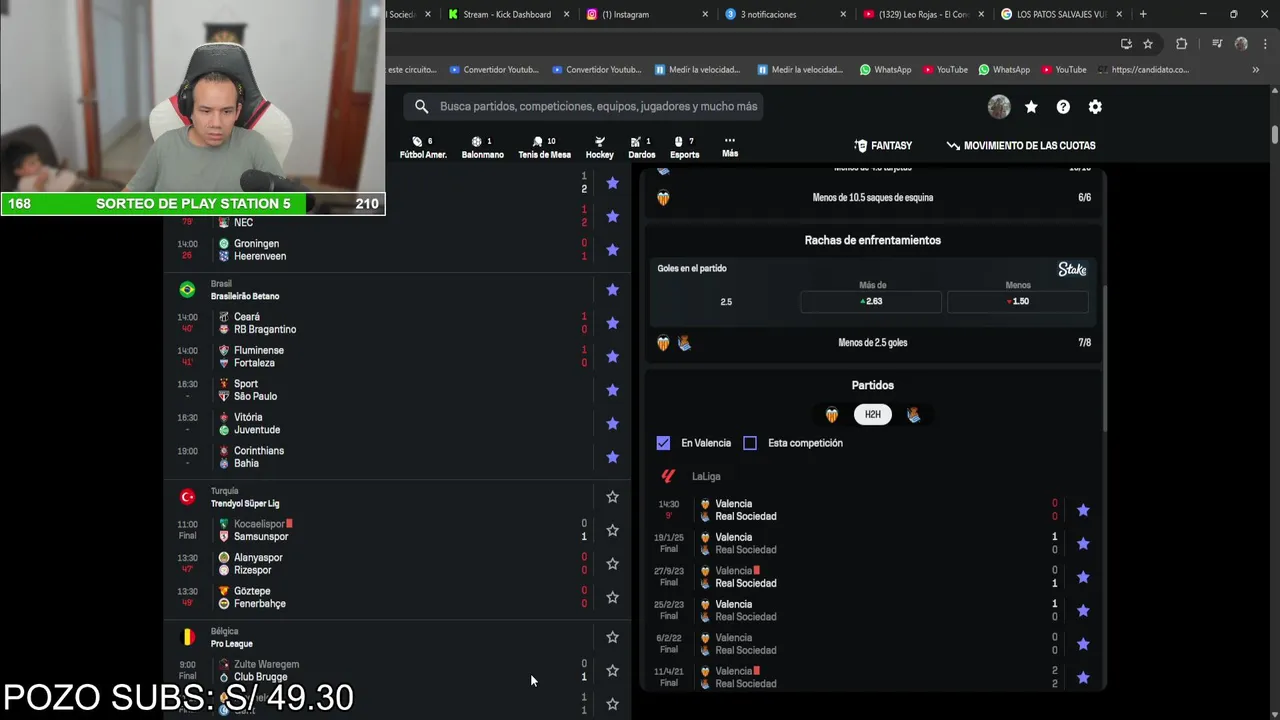Open Chrome extensions puzzle icon
Screen dimensions: 1280x720
(1181, 44)
